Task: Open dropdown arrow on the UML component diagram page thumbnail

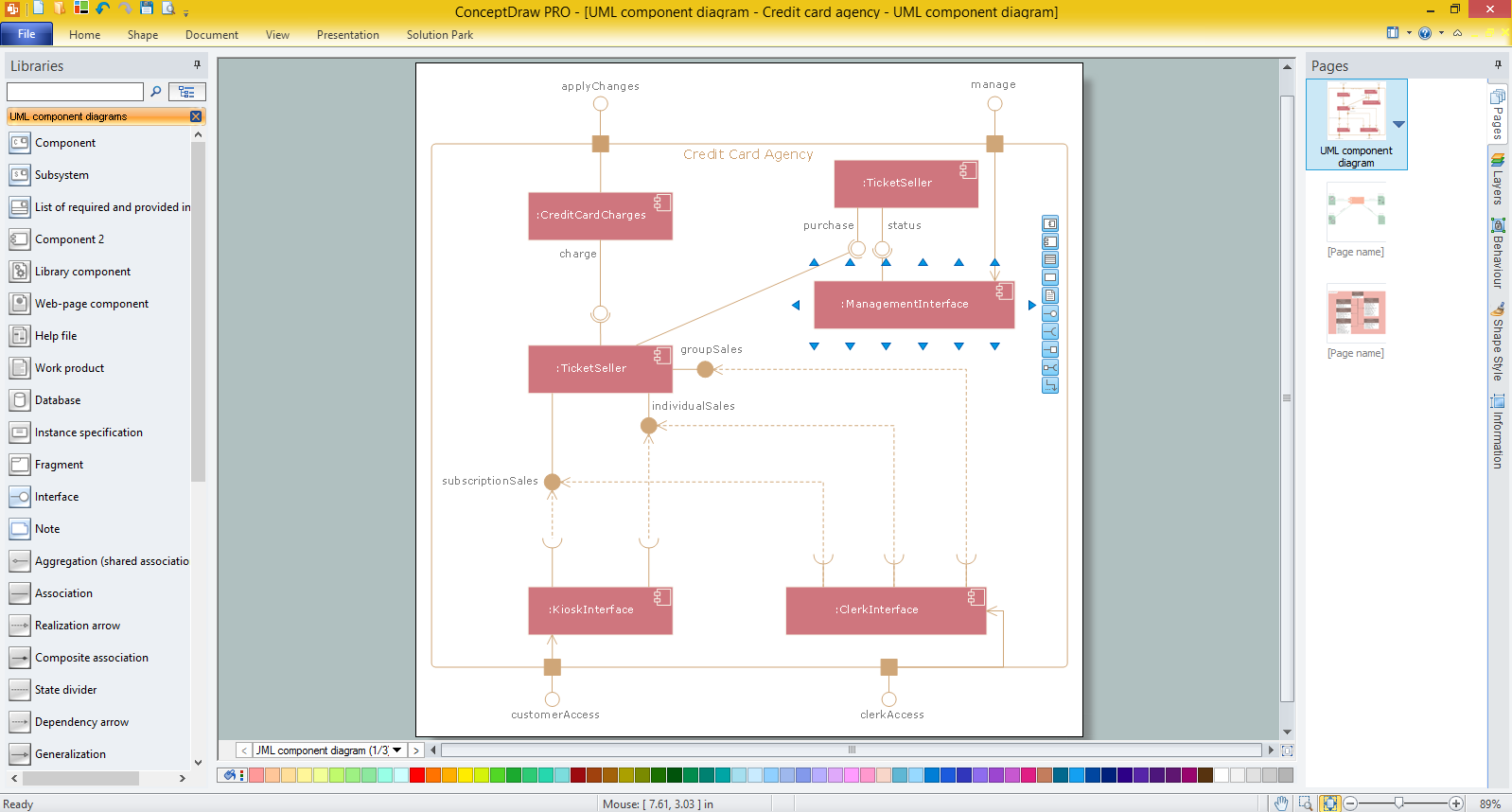Action: coord(1398,124)
